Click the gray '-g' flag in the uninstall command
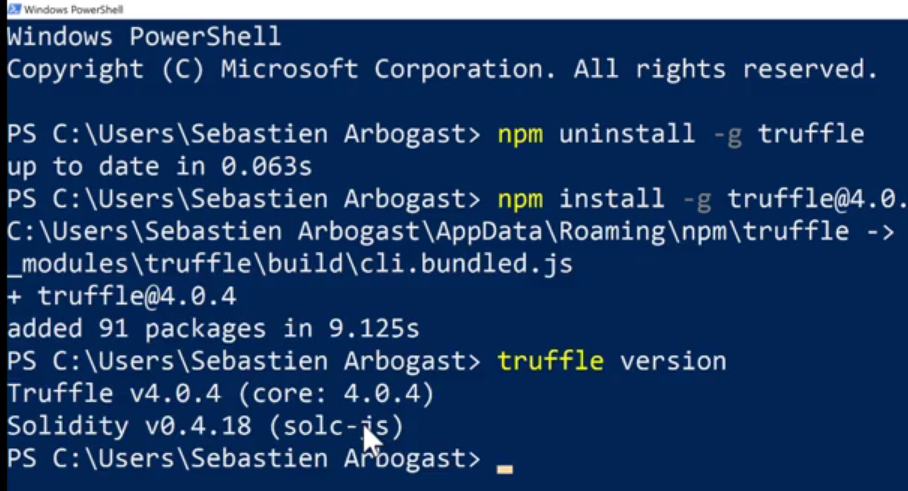908x491 pixels. pyautogui.click(x=727, y=135)
